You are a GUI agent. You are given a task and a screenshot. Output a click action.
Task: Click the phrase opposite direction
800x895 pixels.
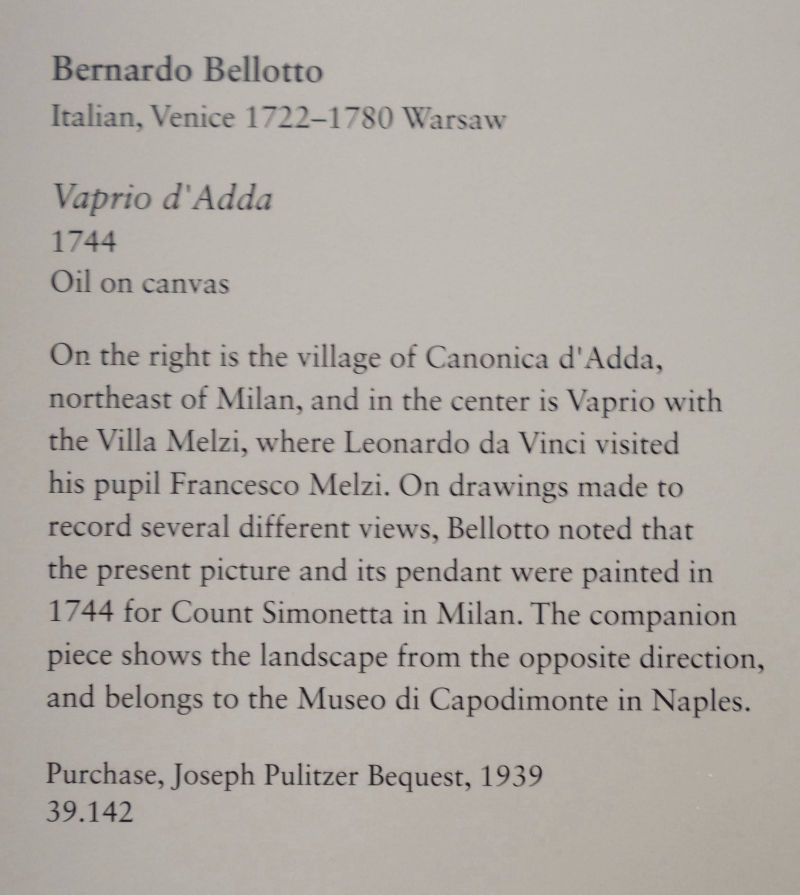click(639, 659)
